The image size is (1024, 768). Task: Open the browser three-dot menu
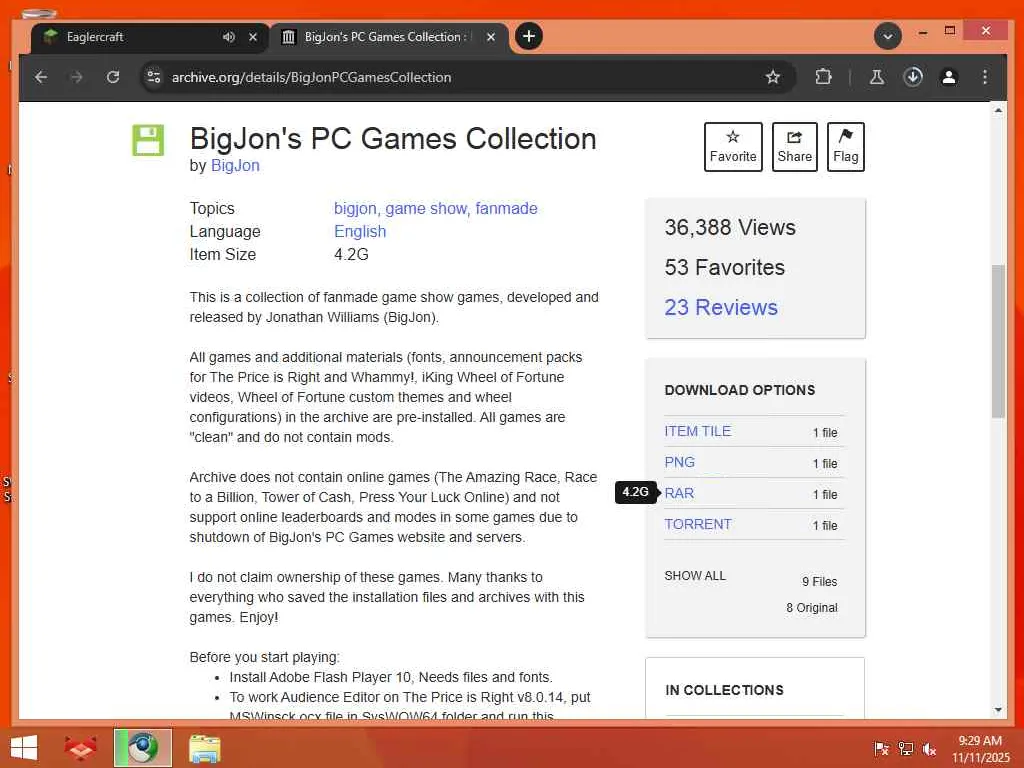985,77
